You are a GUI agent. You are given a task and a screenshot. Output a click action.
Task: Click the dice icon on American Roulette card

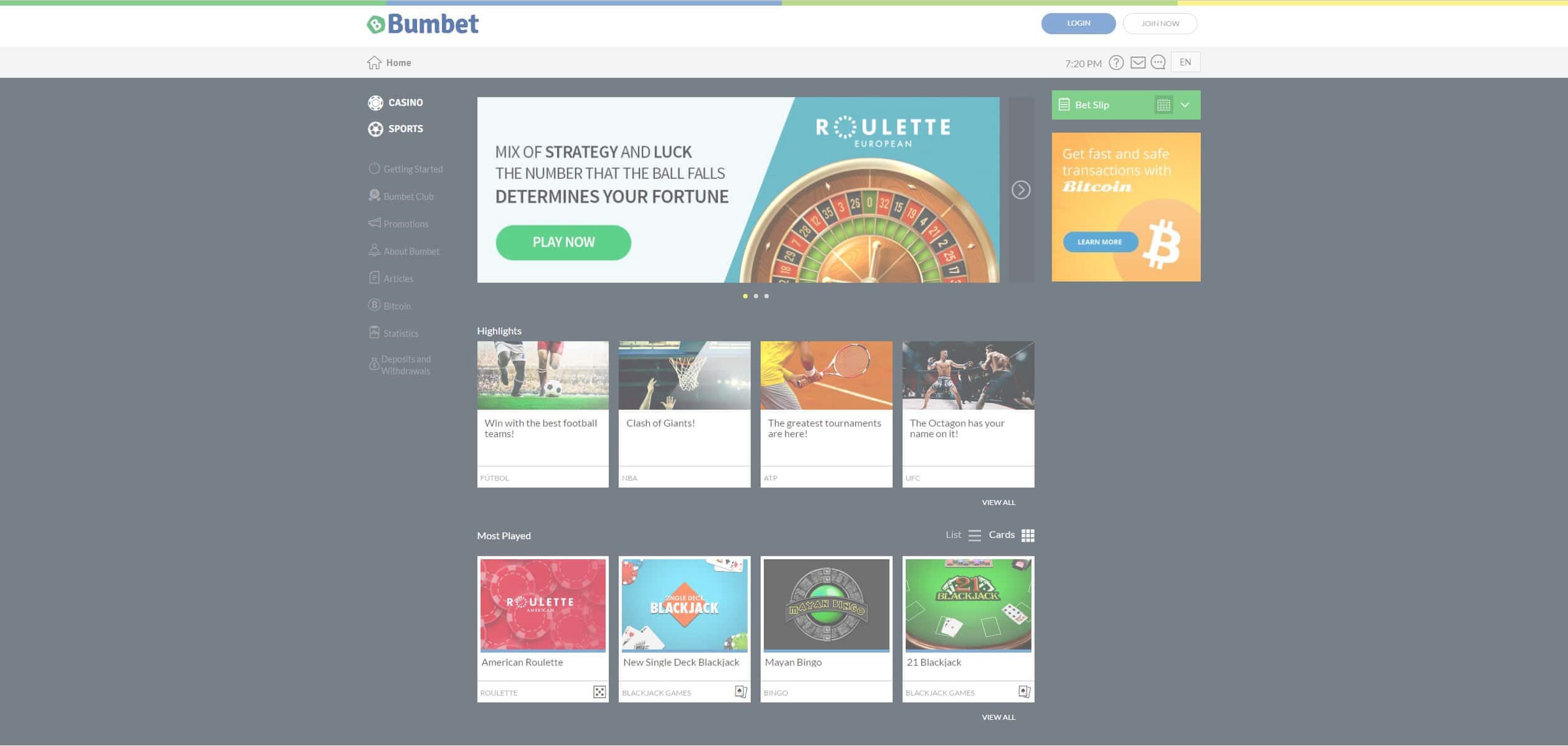point(599,692)
